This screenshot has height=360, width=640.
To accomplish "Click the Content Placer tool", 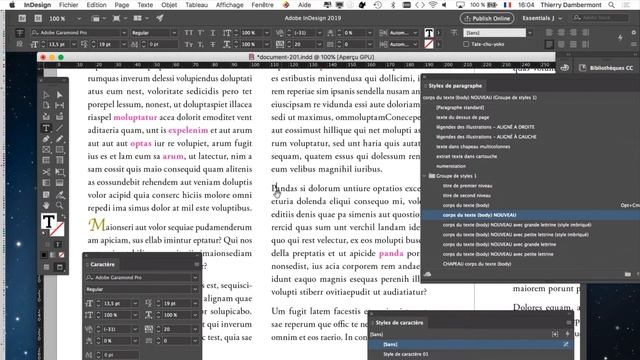I will [x=60, y=117].
